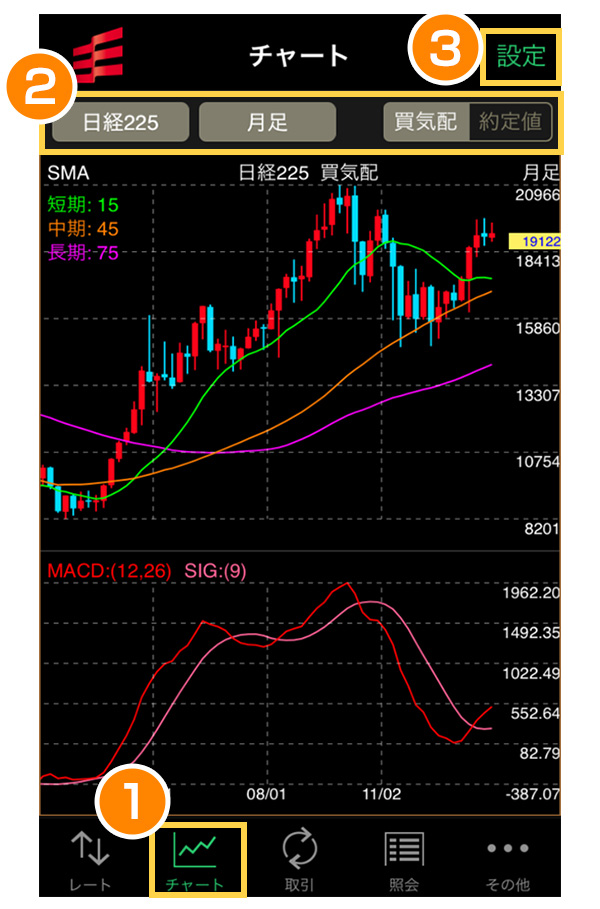
Task: Tap the 08/01 date axis label
Action: (266, 794)
